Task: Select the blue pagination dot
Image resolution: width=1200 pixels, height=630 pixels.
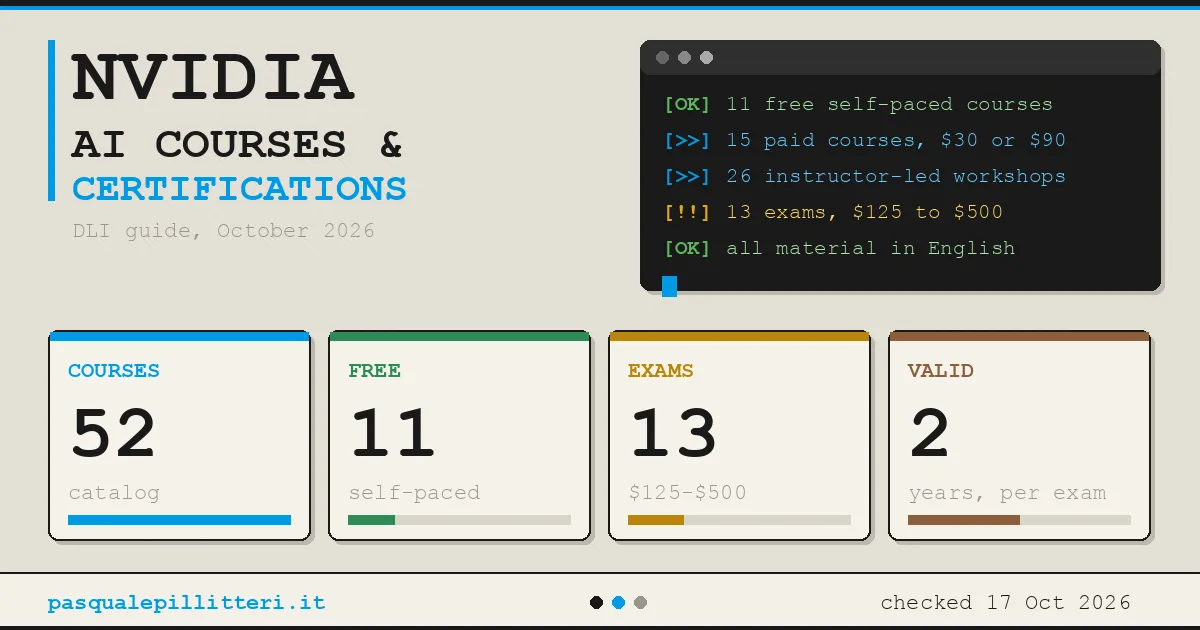Action: click(619, 602)
